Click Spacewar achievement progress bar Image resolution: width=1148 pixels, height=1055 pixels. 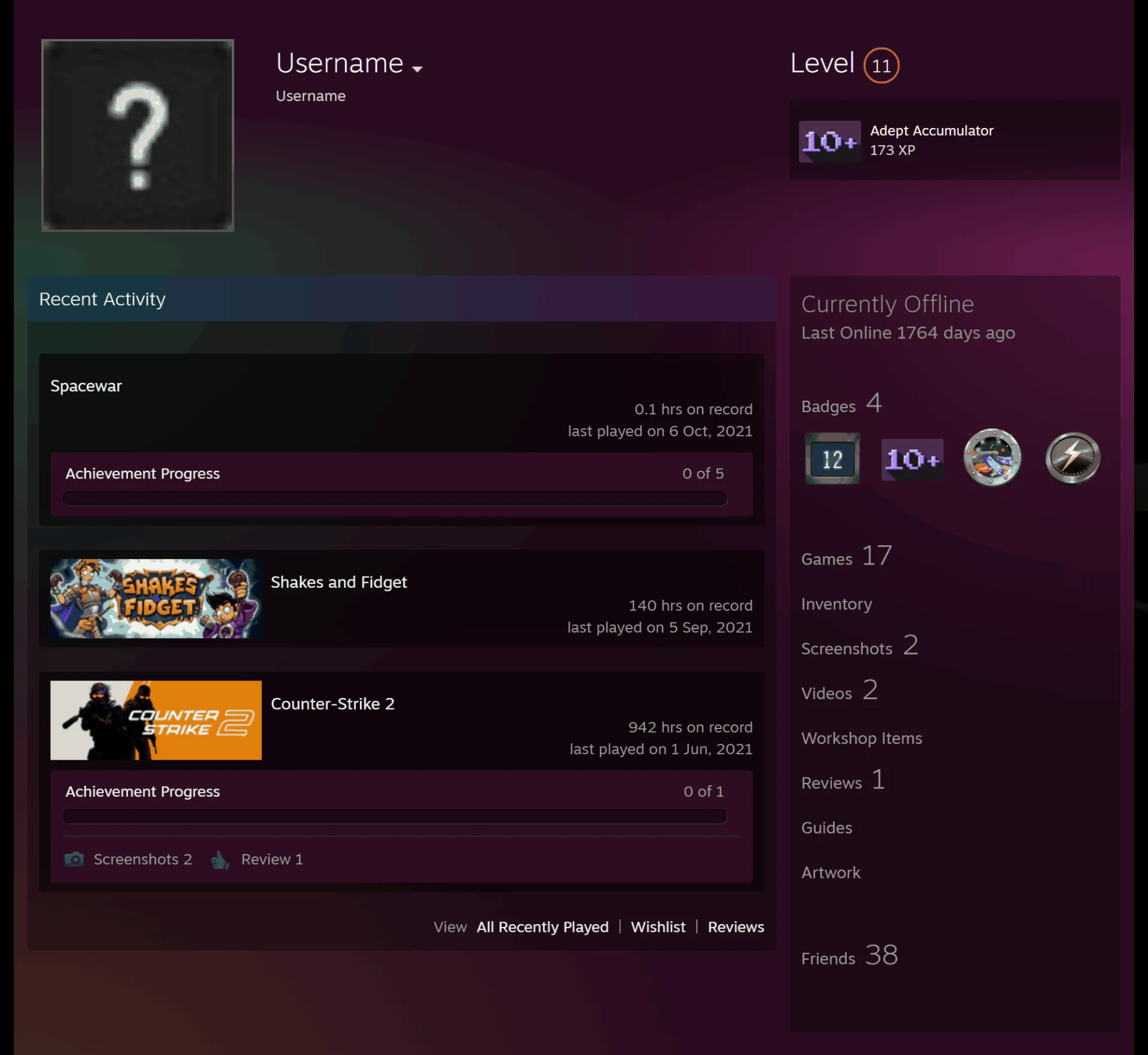click(x=395, y=498)
